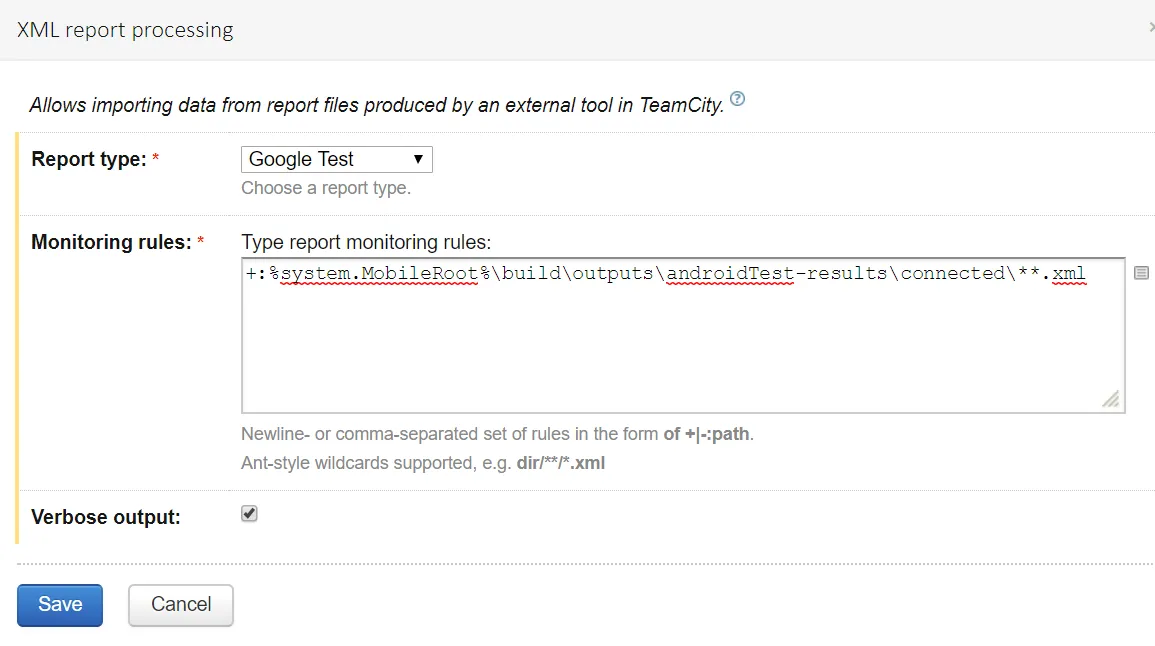The image size is (1155, 646).
Task: Click the 'Verbose output:' label
Action: tap(106, 517)
